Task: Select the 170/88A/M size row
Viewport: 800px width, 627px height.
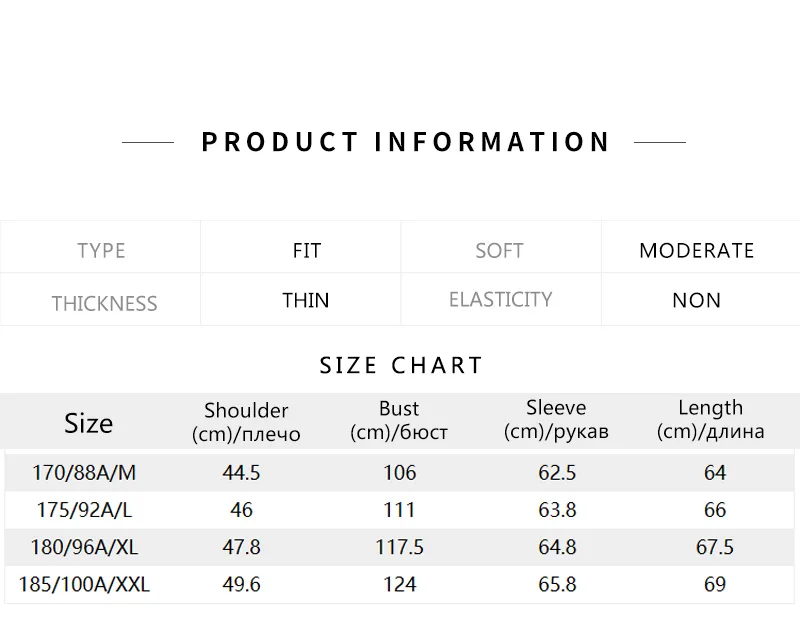Action: [x=399, y=472]
